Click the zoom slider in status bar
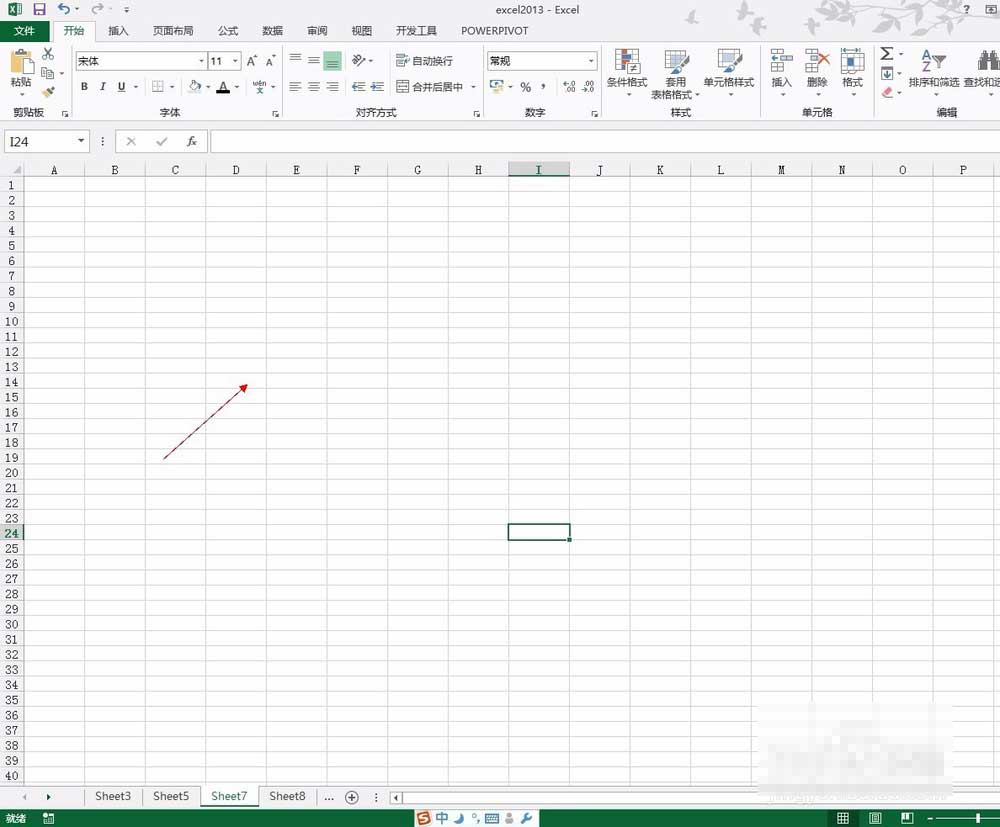This screenshot has height=827, width=1000. coord(977,819)
